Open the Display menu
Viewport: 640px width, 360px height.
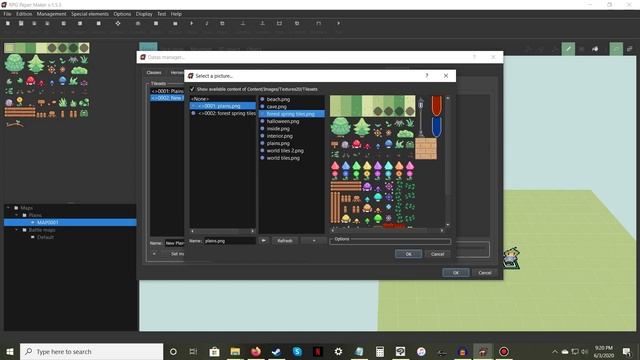pos(144,14)
